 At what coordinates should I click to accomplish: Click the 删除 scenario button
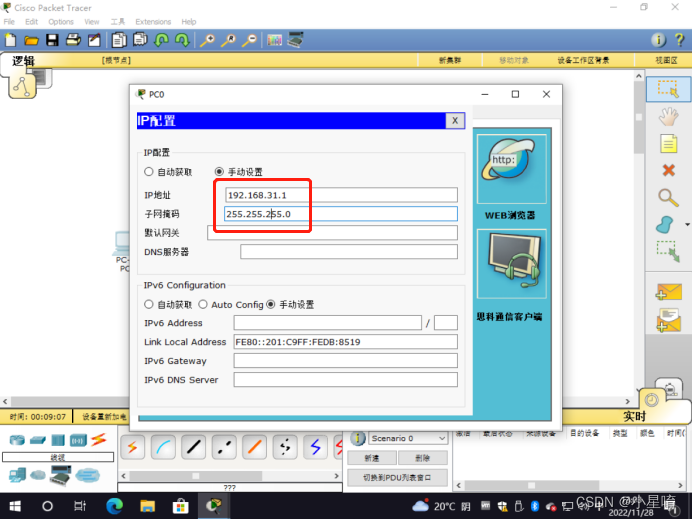click(422, 458)
